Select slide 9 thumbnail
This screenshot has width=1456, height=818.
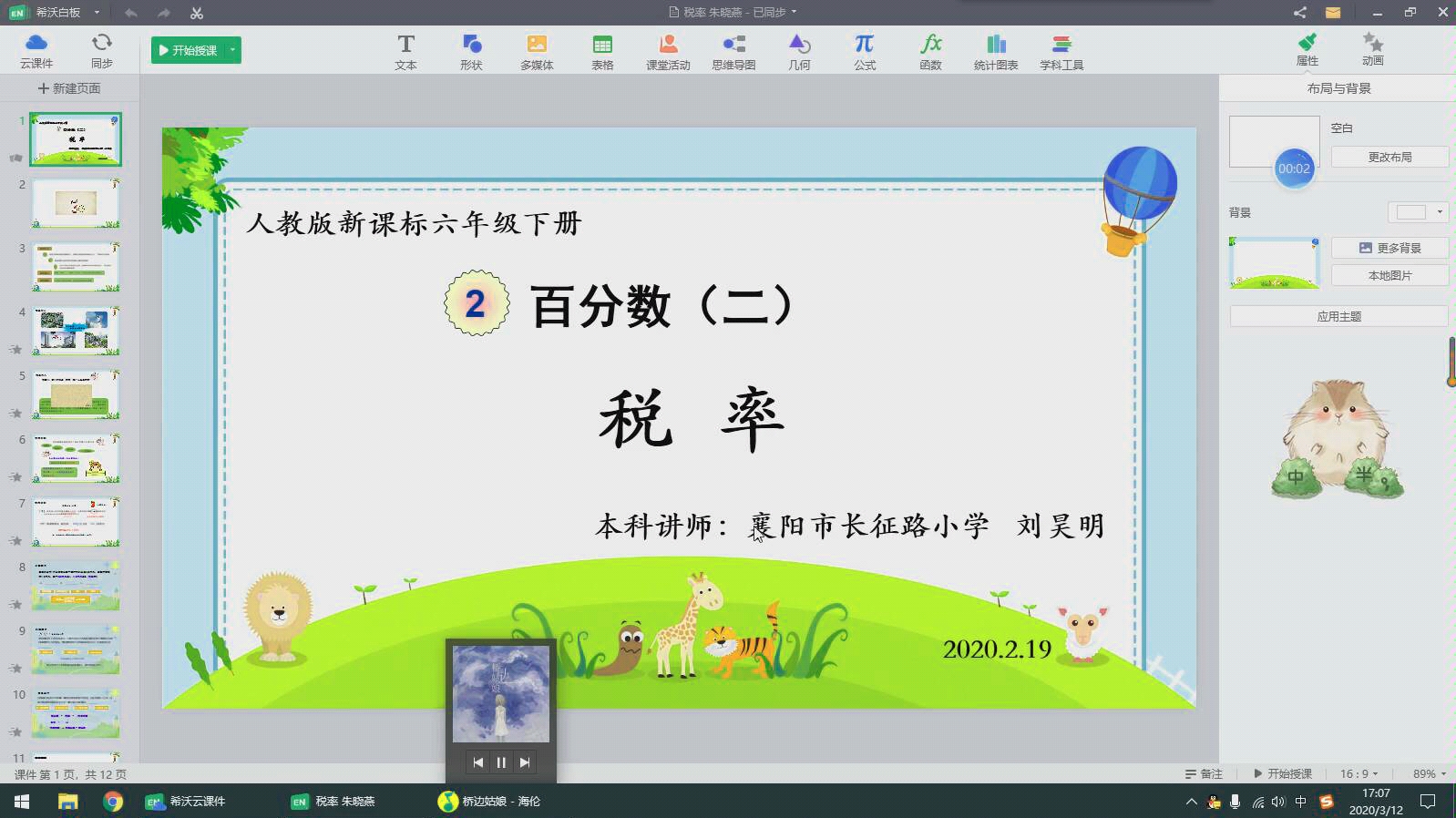[x=76, y=649]
